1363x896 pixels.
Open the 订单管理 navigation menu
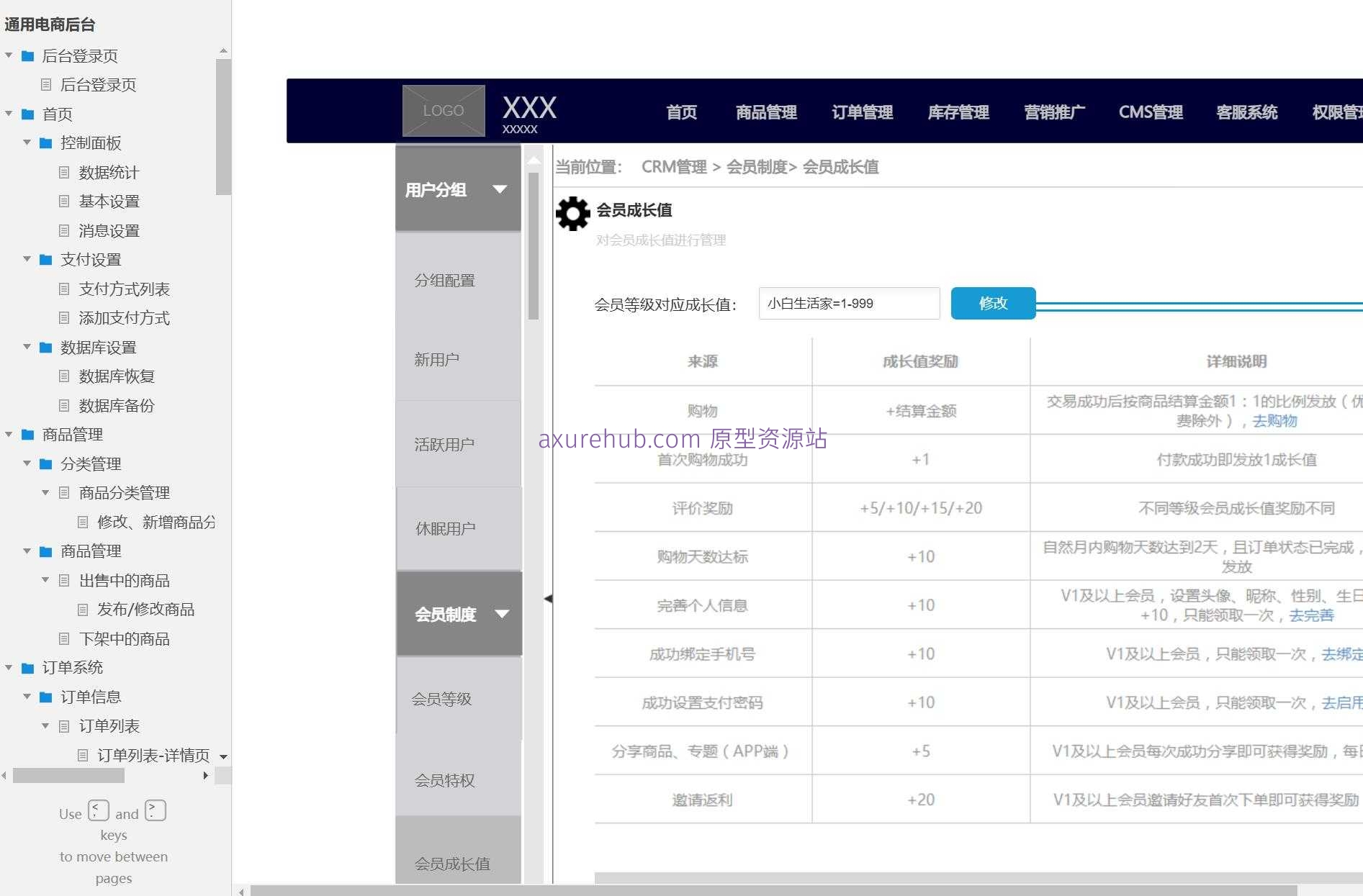tap(861, 112)
